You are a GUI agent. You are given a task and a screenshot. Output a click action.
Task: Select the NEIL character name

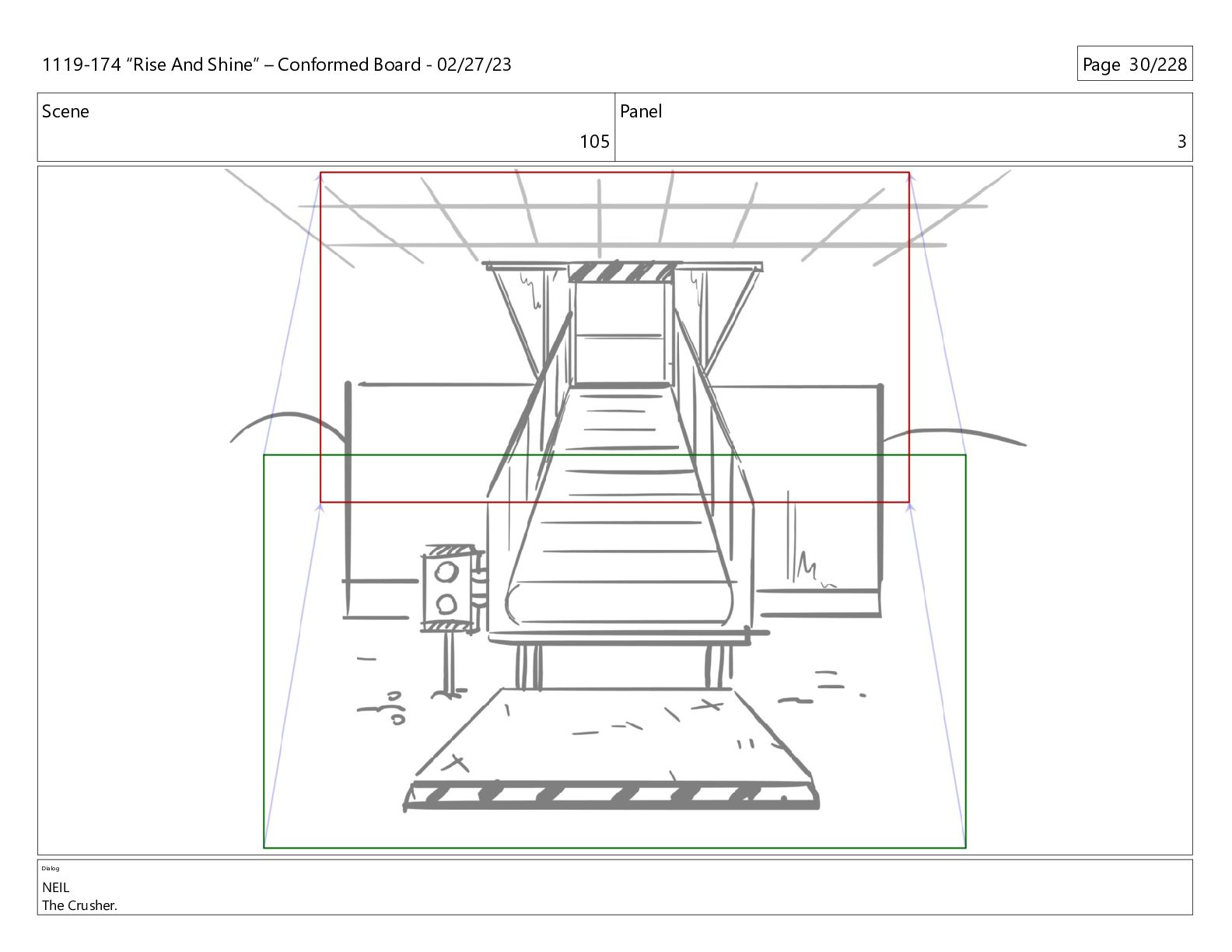(x=55, y=887)
